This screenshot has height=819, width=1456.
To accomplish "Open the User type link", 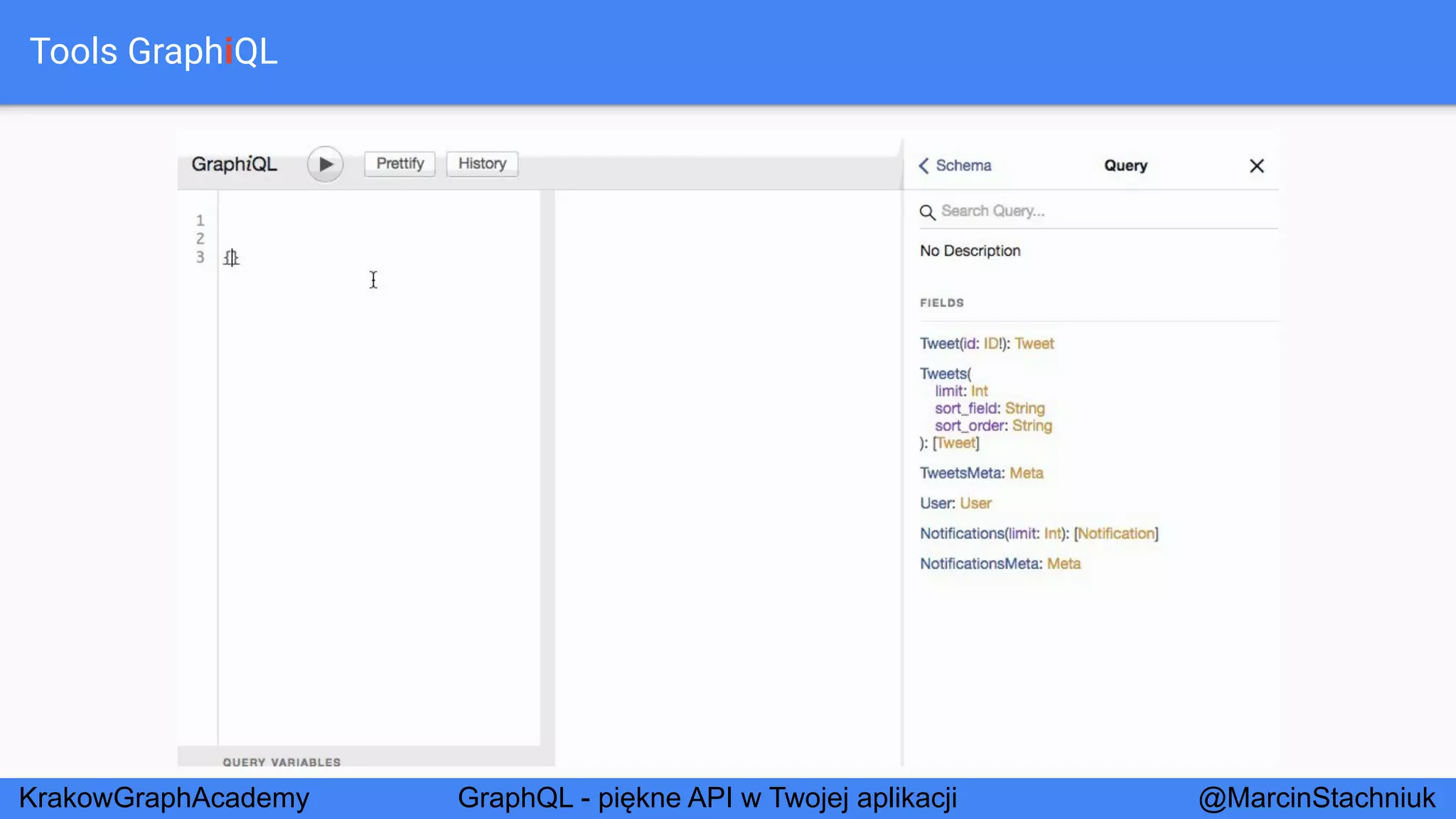I will (x=975, y=503).
